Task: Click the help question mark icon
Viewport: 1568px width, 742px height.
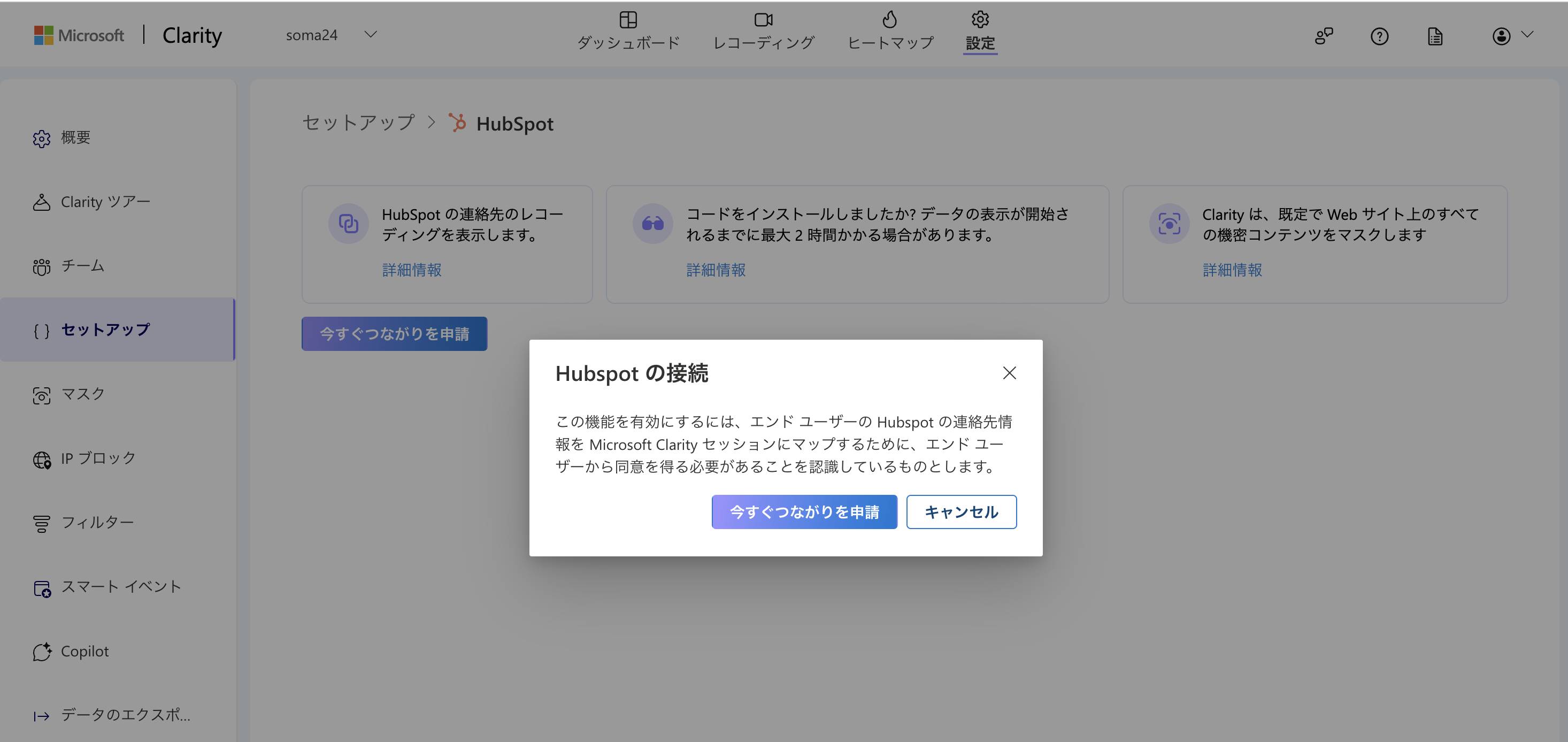Action: tap(1379, 36)
